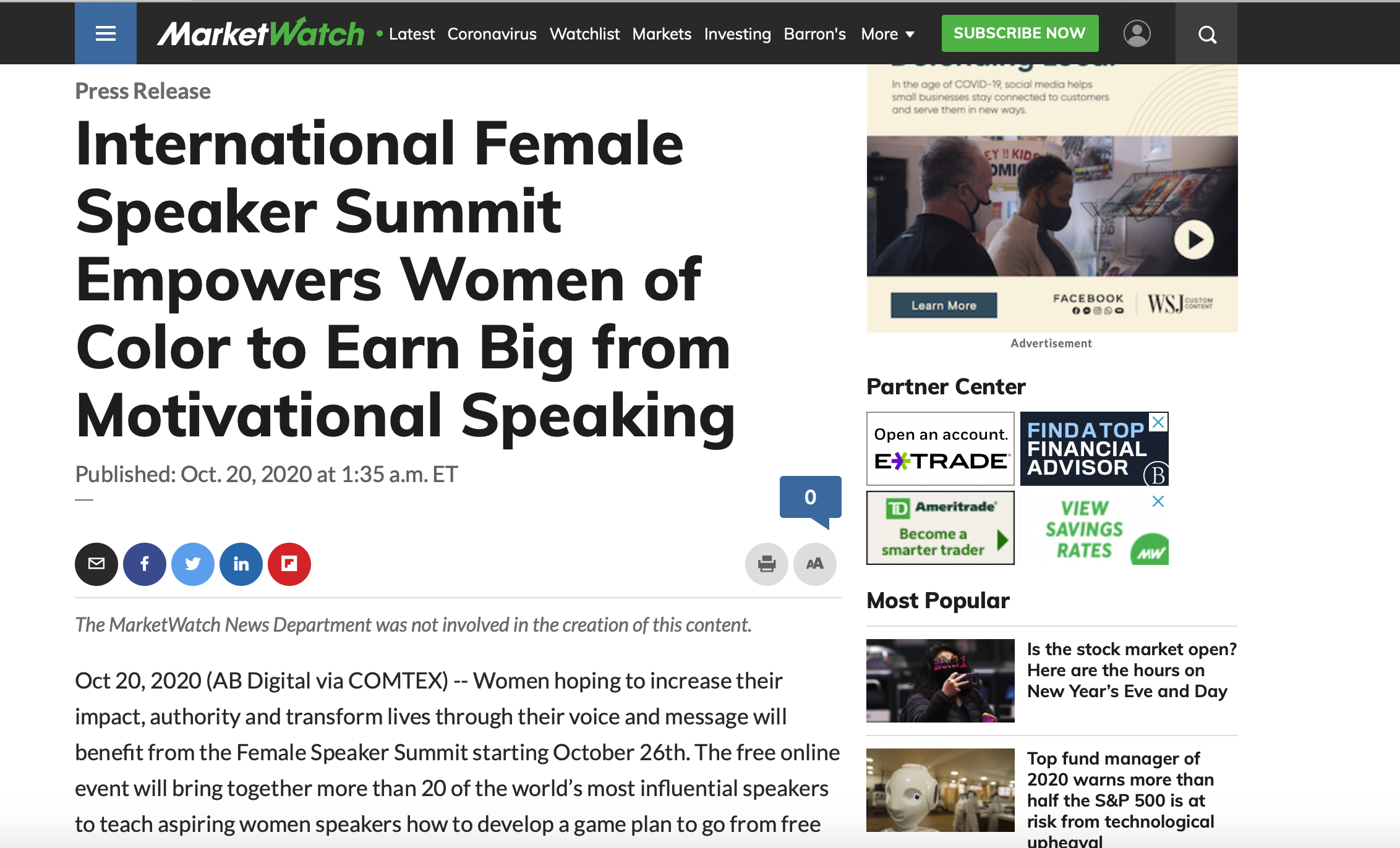Click the MarketWatch logo

(x=260, y=33)
